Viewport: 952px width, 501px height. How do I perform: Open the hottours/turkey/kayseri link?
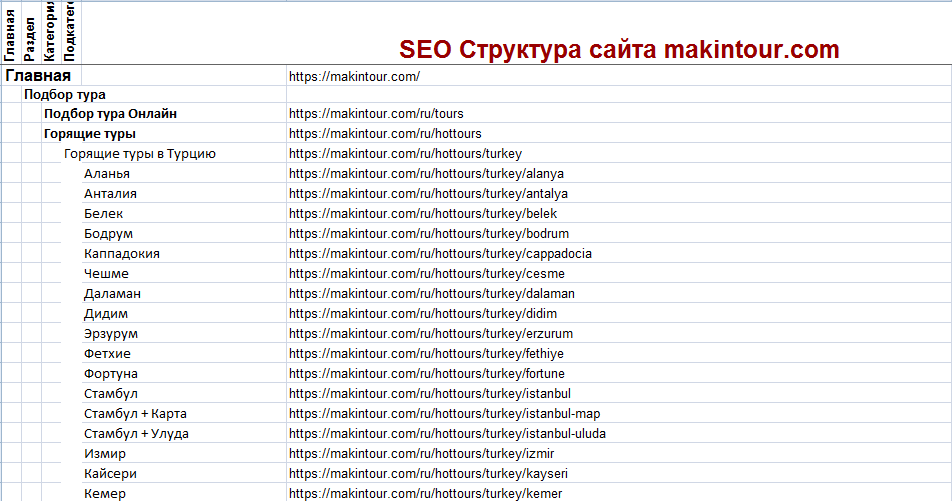(x=428, y=474)
